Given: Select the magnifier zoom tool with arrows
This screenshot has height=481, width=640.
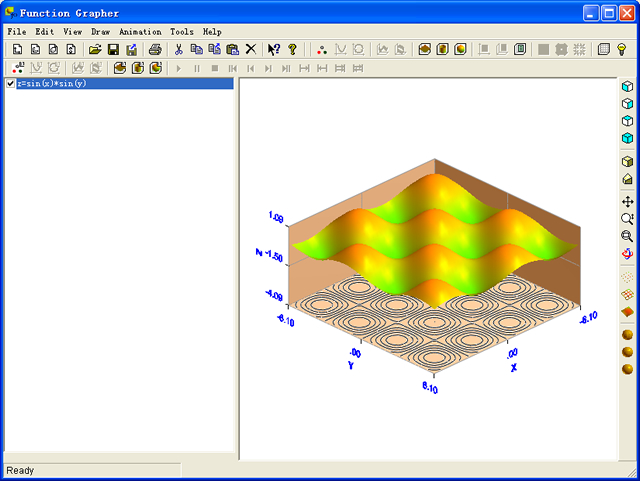Looking at the screenshot, I should 627,219.
